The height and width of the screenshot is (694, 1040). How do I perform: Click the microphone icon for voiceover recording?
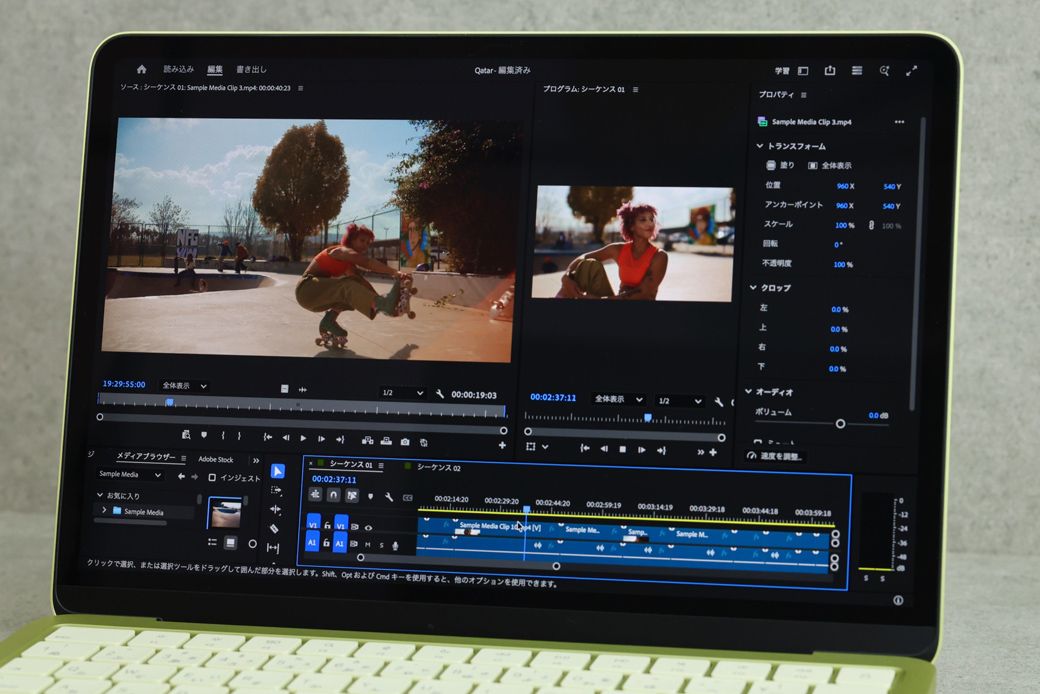pyautogui.click(x=394, y=545)
